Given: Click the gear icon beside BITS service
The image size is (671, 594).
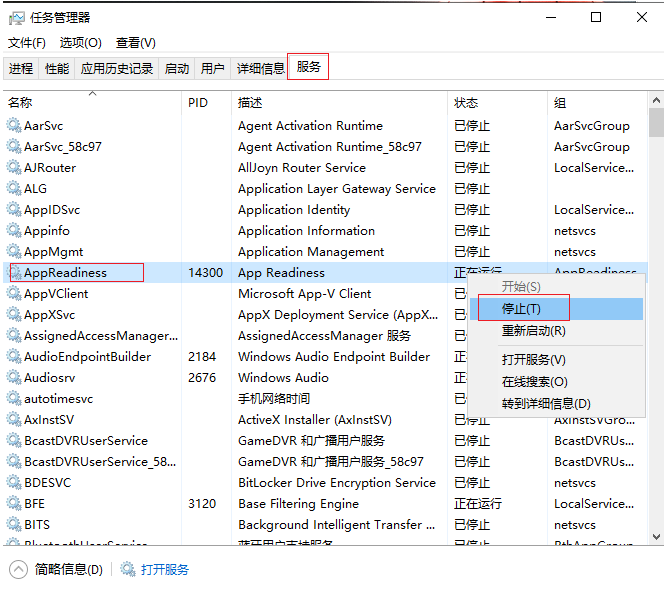Looking at the screenshot, I should point(14,525).
